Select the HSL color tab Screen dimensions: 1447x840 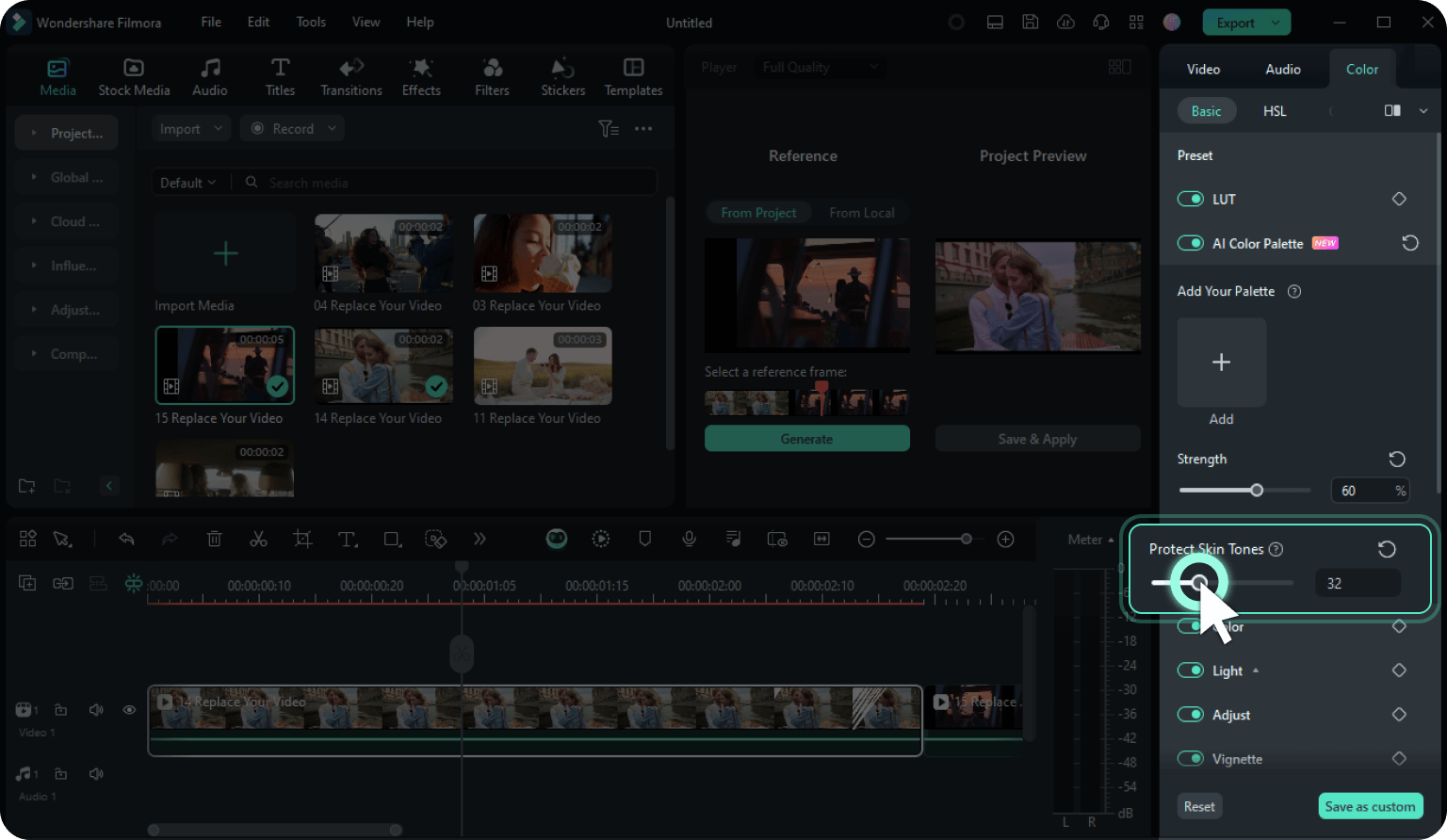(1275, 111)
